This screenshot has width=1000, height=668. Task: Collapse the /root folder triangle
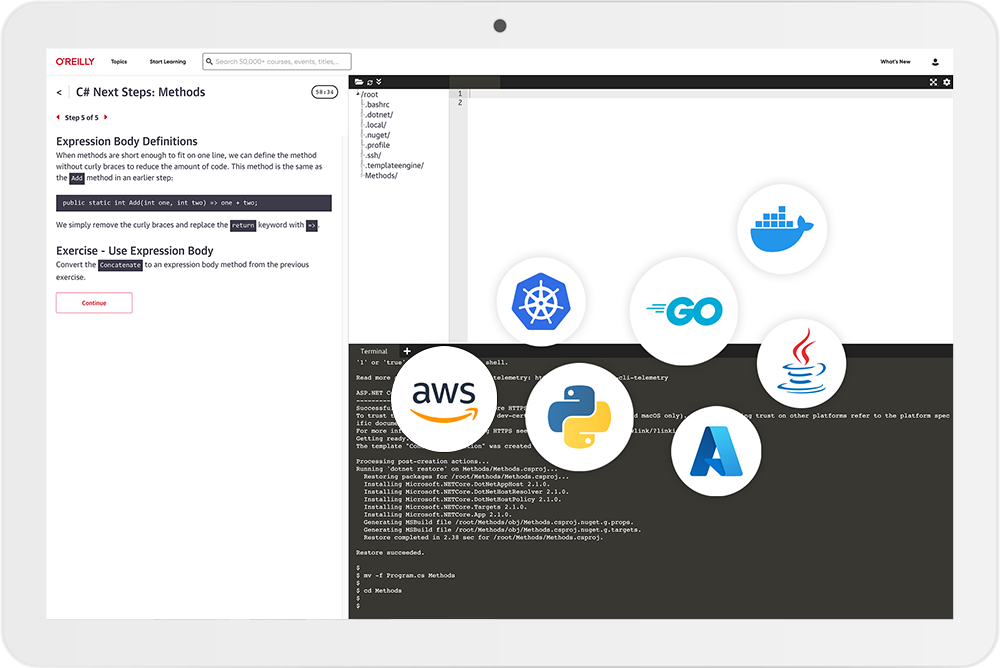click(358, 94)
